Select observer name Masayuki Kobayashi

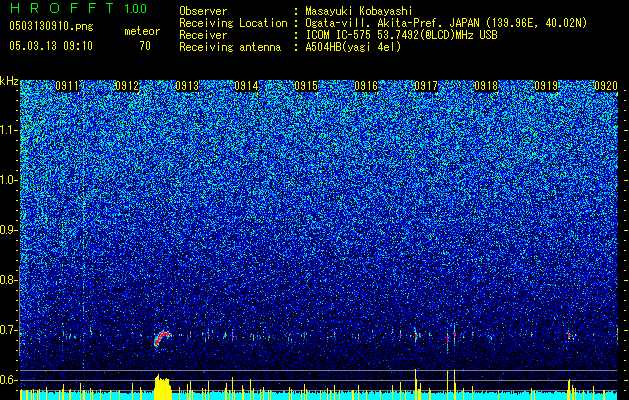point(359,11)
